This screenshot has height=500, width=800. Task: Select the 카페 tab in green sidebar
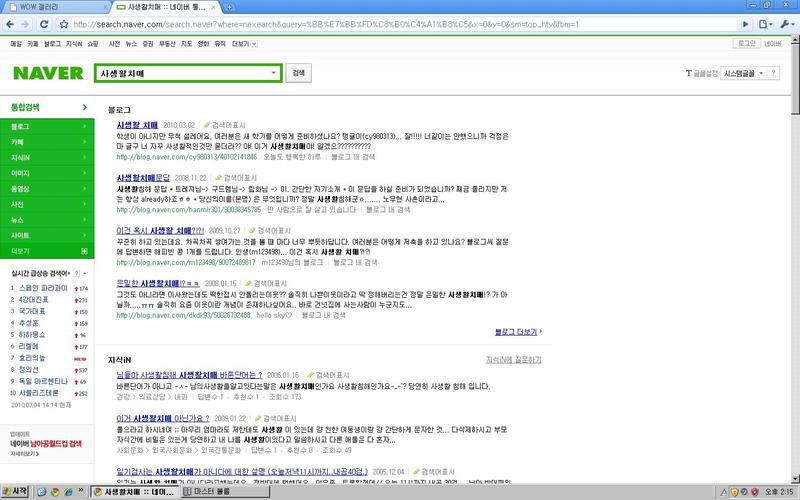[47, 142]
